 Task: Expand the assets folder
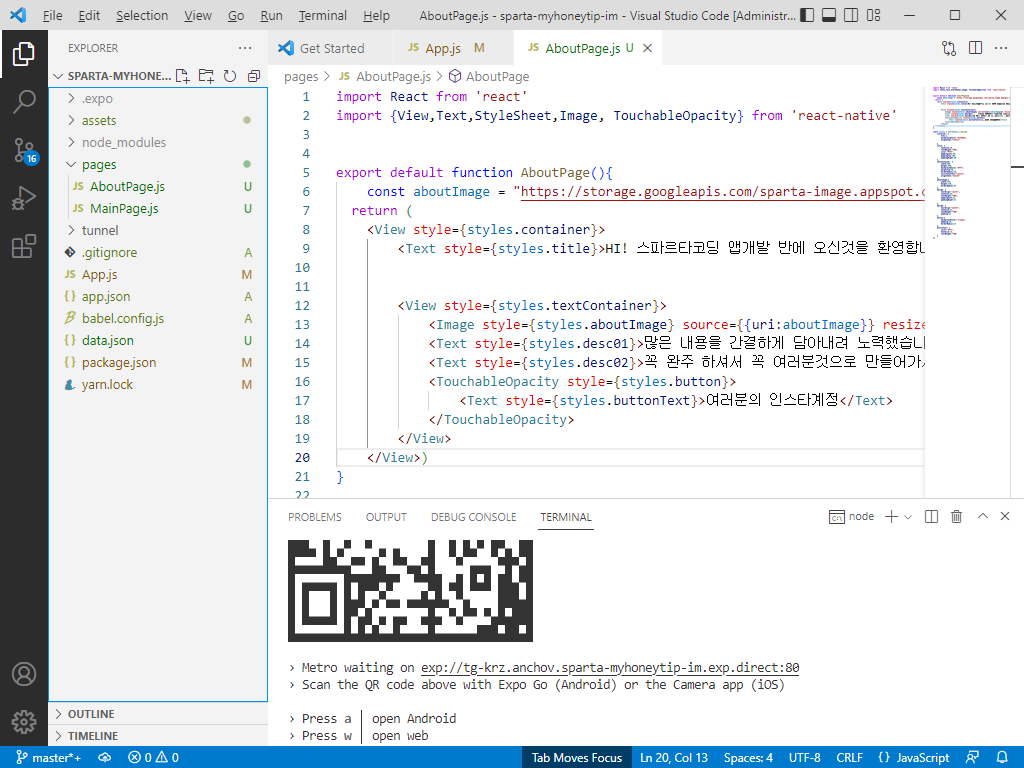(x=158, y=120)
